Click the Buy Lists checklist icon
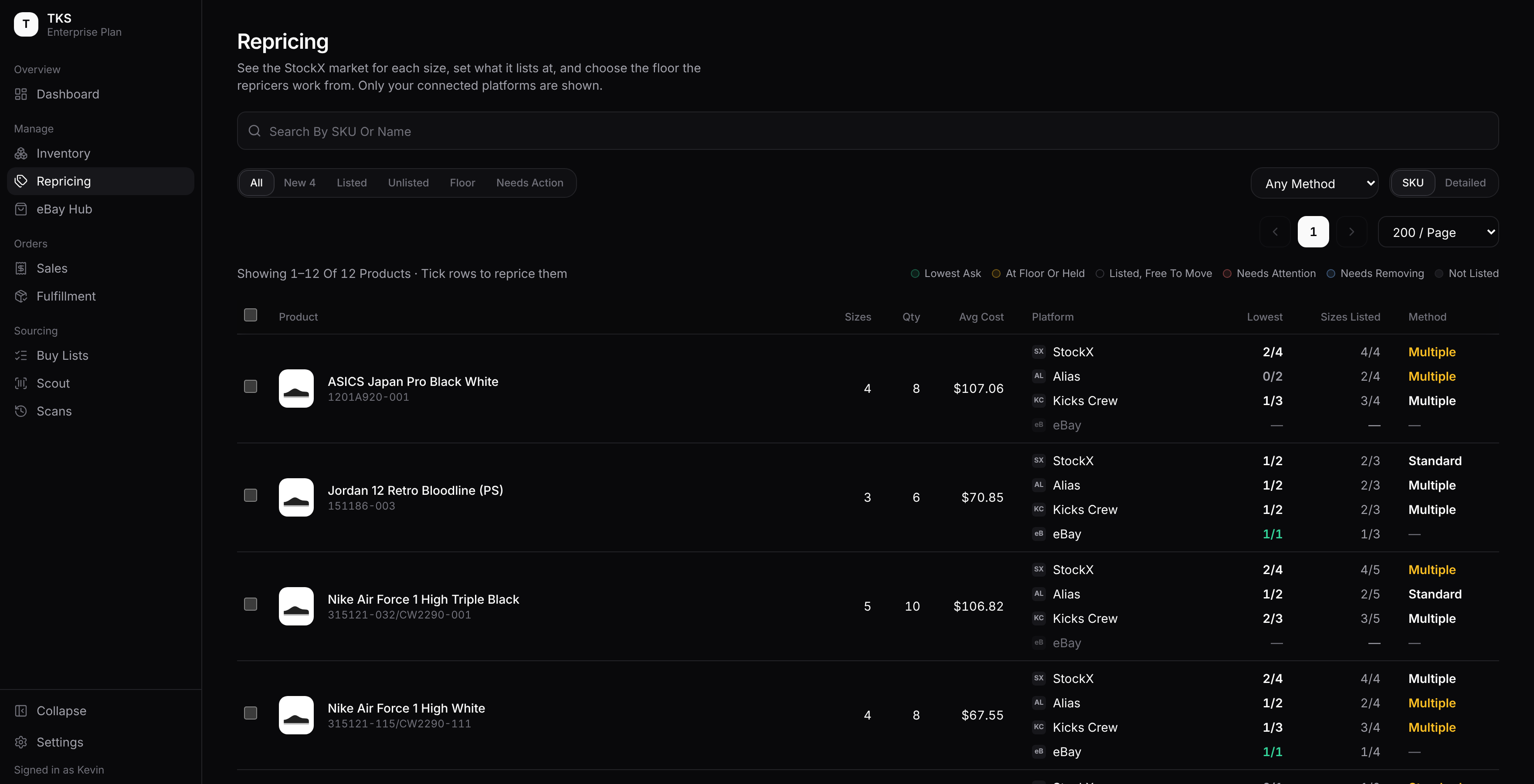This screenshot has width=1534, height=784. [x=21, y=355]
